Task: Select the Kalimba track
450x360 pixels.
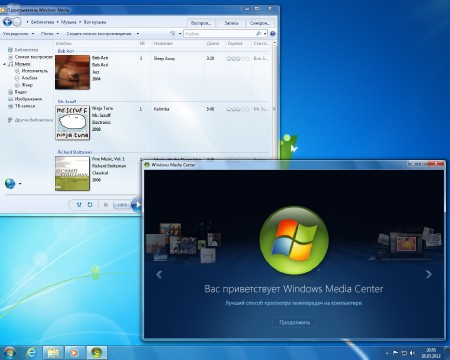Action: pyautogui.click(x=161, y=109)
